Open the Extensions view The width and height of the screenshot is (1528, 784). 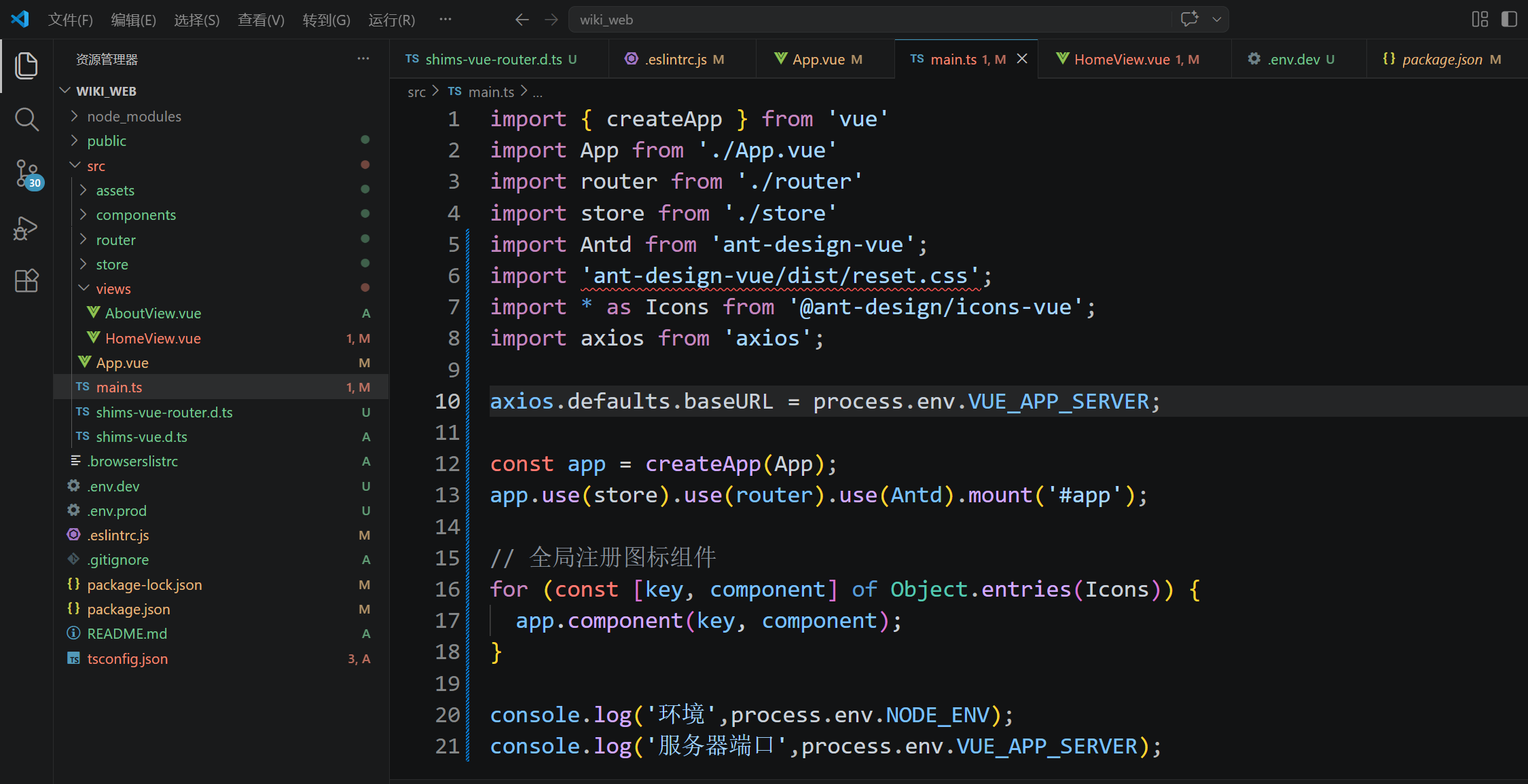click(x=26, y=281)
